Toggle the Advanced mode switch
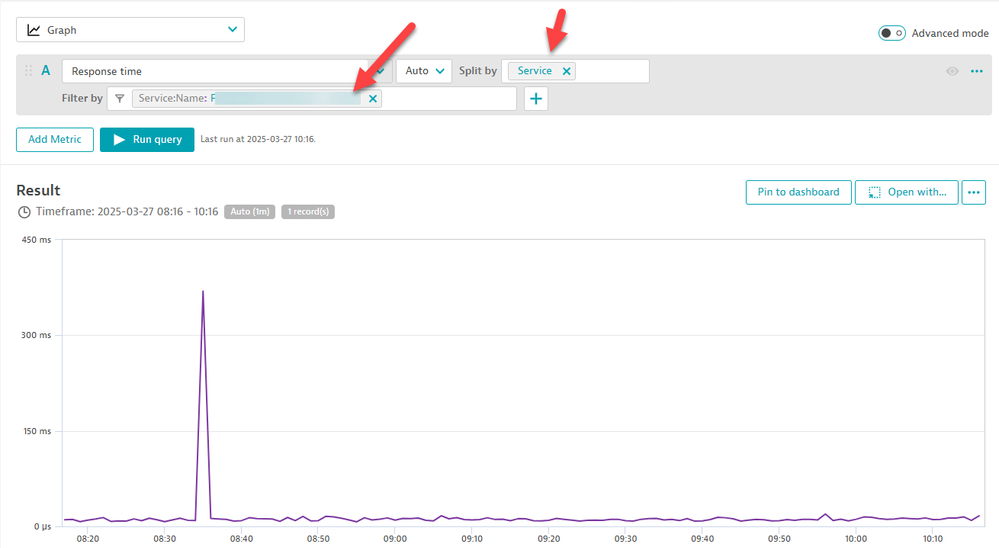The height and width of the screenshot is (548, 999). coord(891,33)
